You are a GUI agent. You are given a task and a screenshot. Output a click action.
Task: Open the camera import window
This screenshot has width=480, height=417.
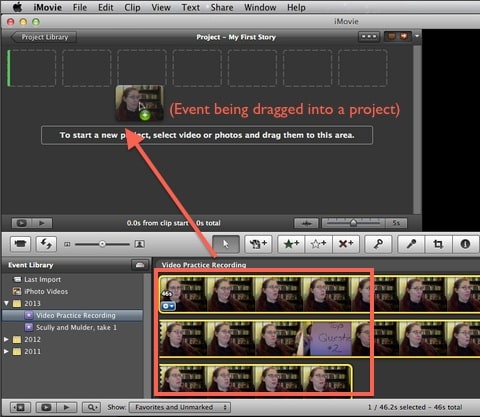pos(21,244)
